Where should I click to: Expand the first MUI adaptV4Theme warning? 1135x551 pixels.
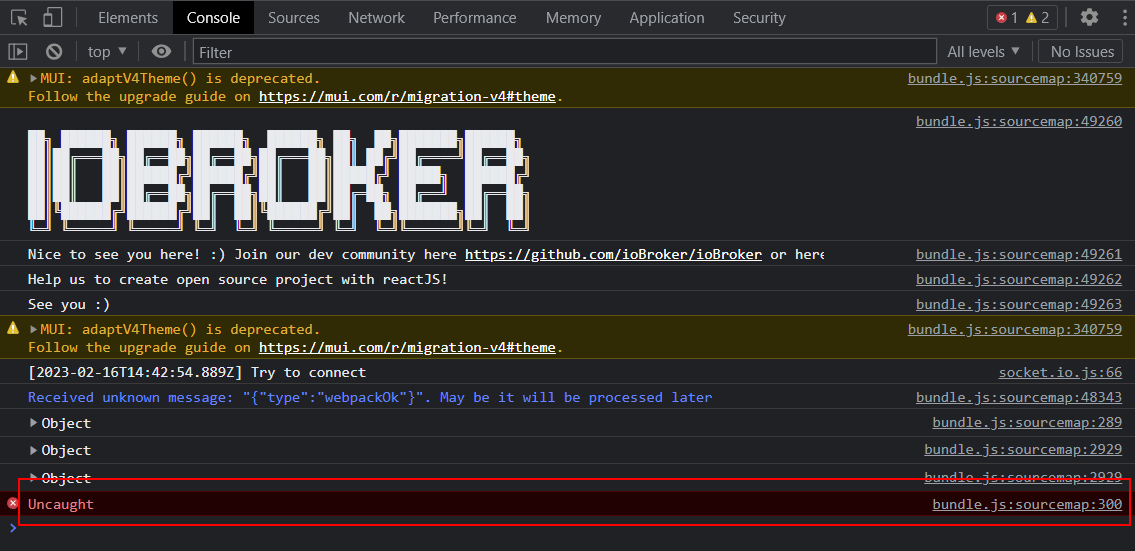(33, 78)
